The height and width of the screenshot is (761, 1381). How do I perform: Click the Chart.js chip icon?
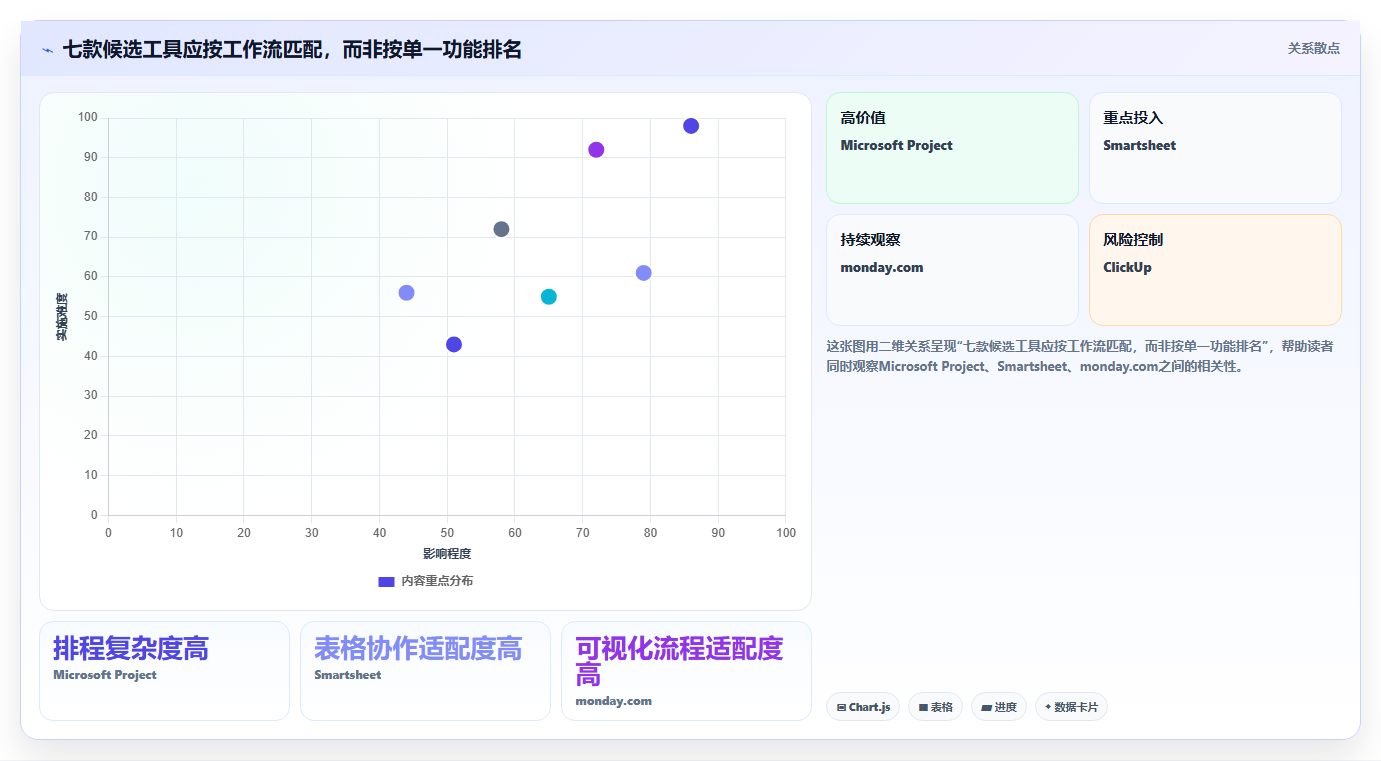click(x=841, y=707)
